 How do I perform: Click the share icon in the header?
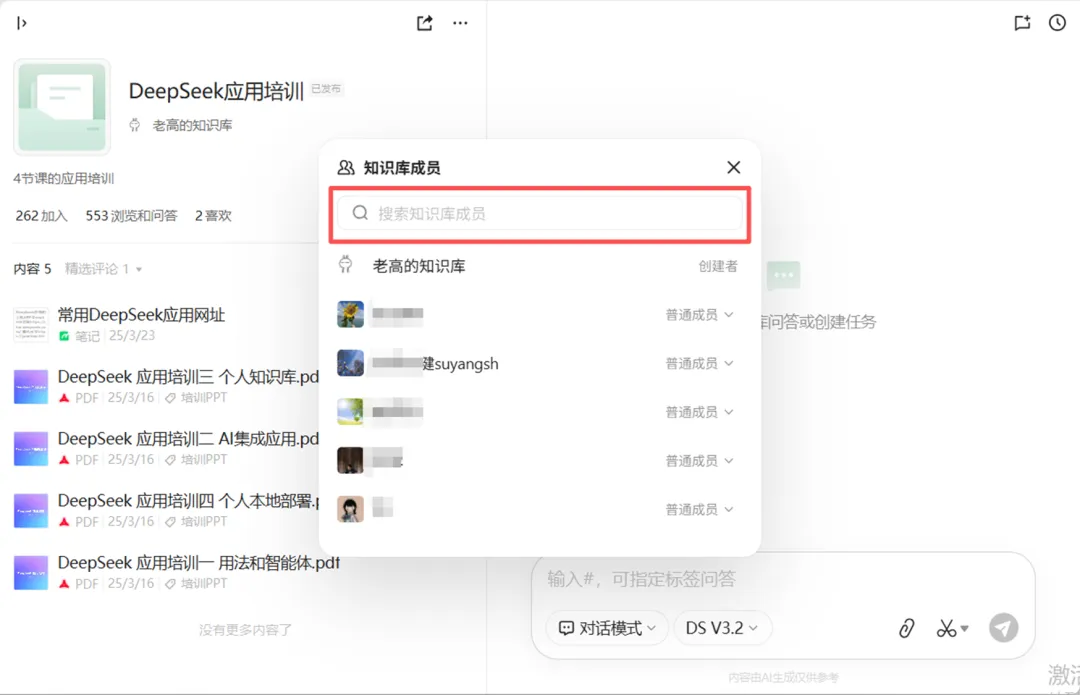click(425, 23)
